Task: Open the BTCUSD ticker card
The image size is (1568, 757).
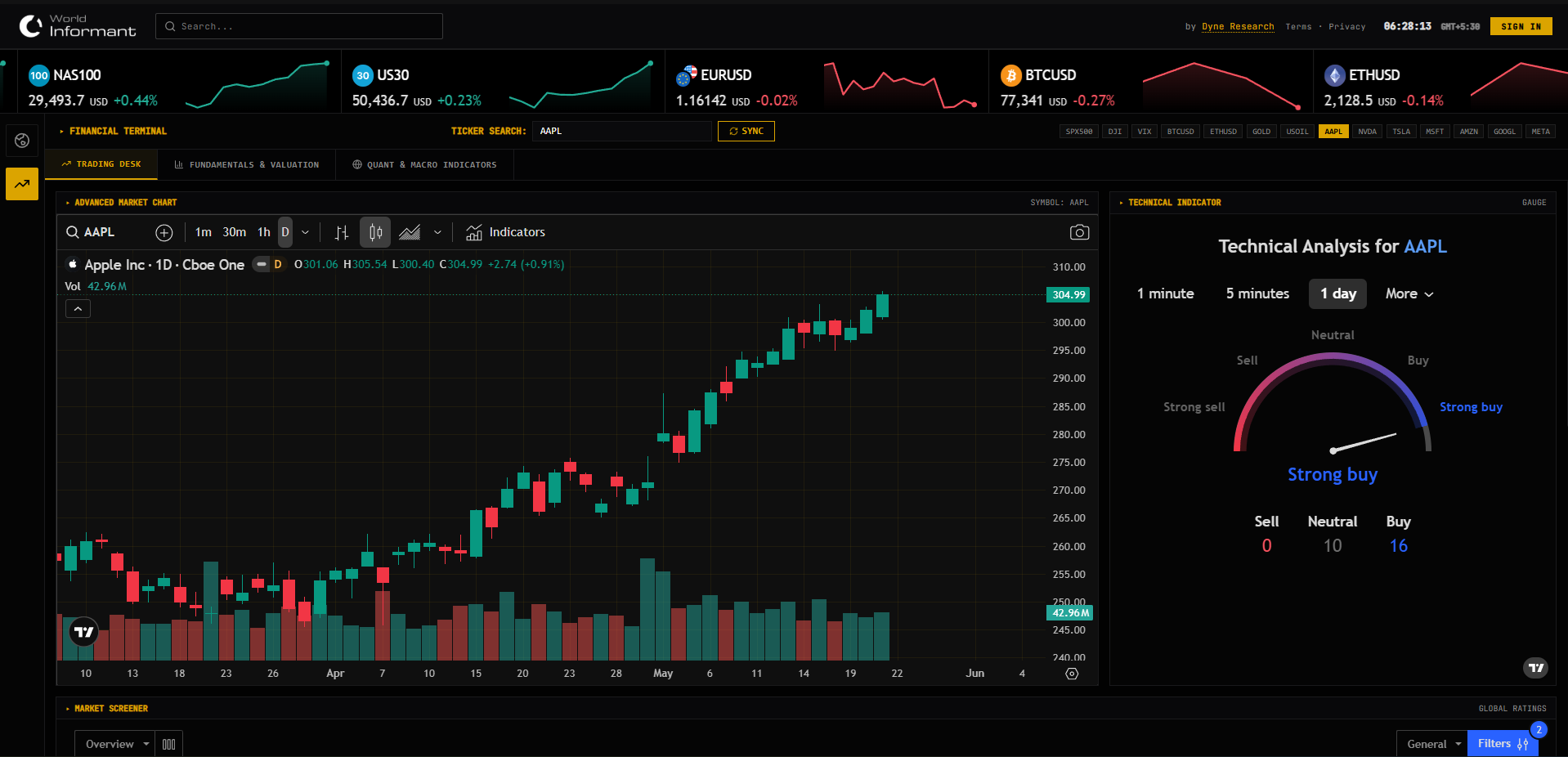Action: 1150,83
